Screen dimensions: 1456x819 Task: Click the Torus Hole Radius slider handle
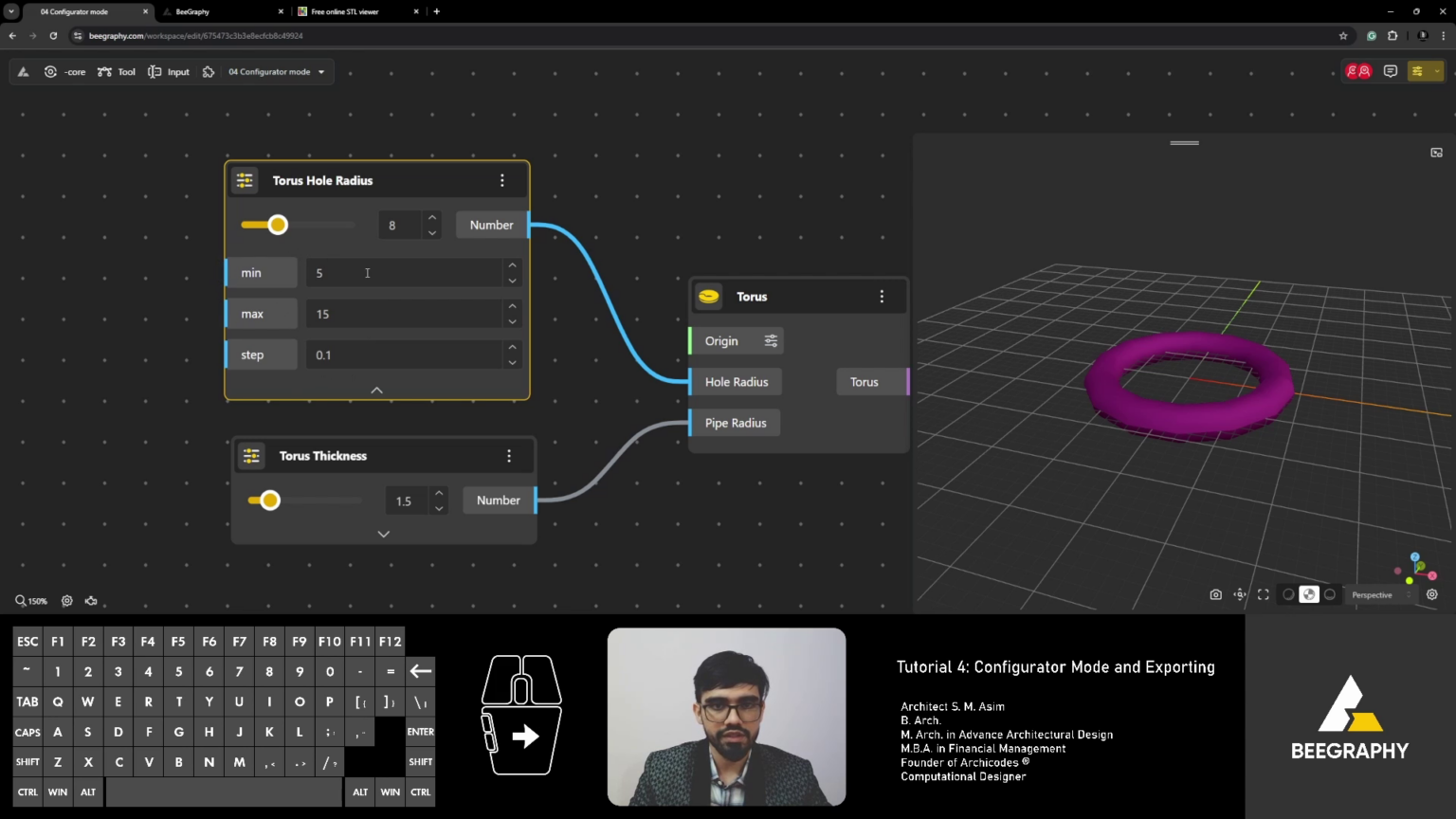point(278,225)
